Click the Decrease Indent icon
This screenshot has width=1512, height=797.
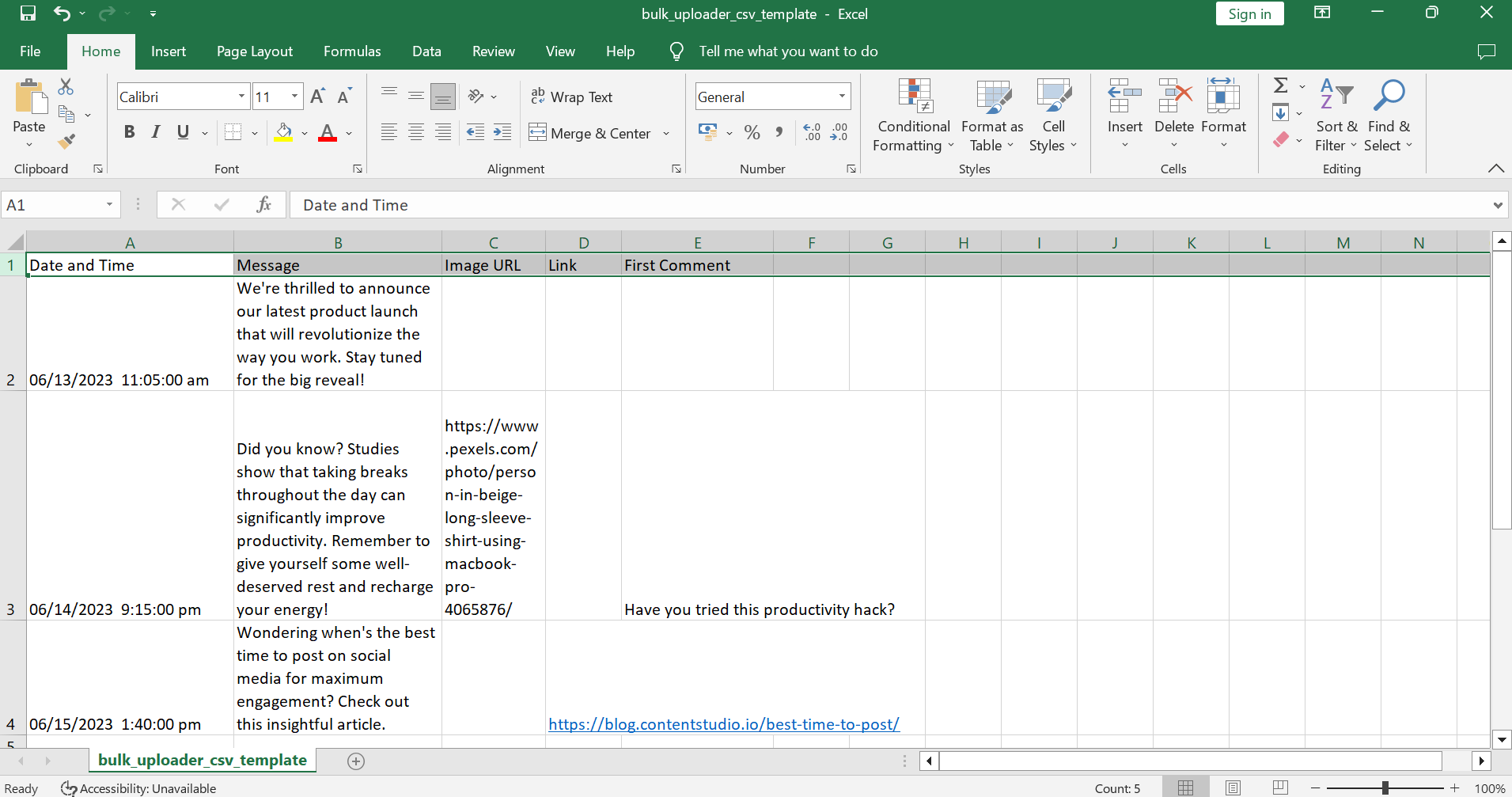[x=476, y=133]
